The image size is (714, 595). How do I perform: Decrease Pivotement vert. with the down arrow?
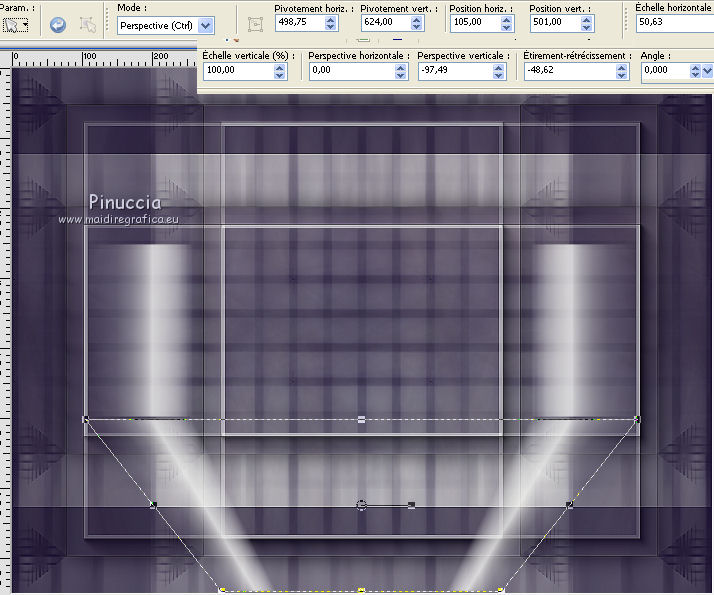coord(416,26)
